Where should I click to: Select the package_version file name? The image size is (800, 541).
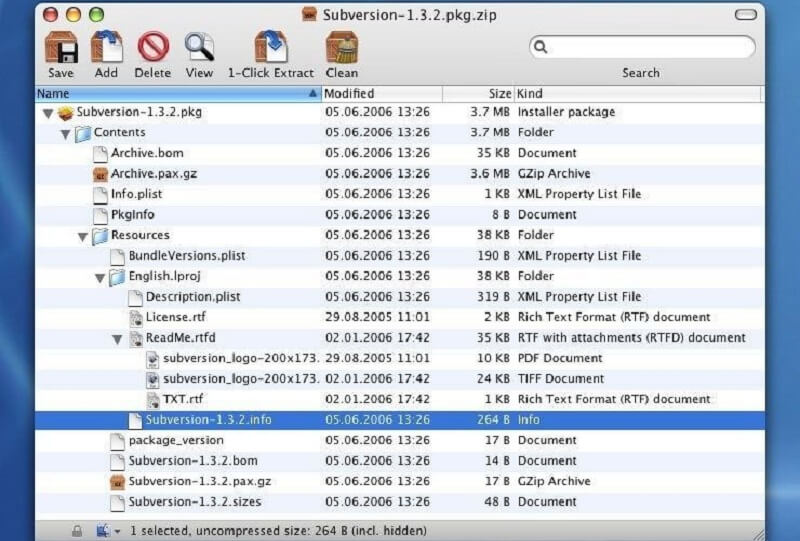click(x=176, y=440)
